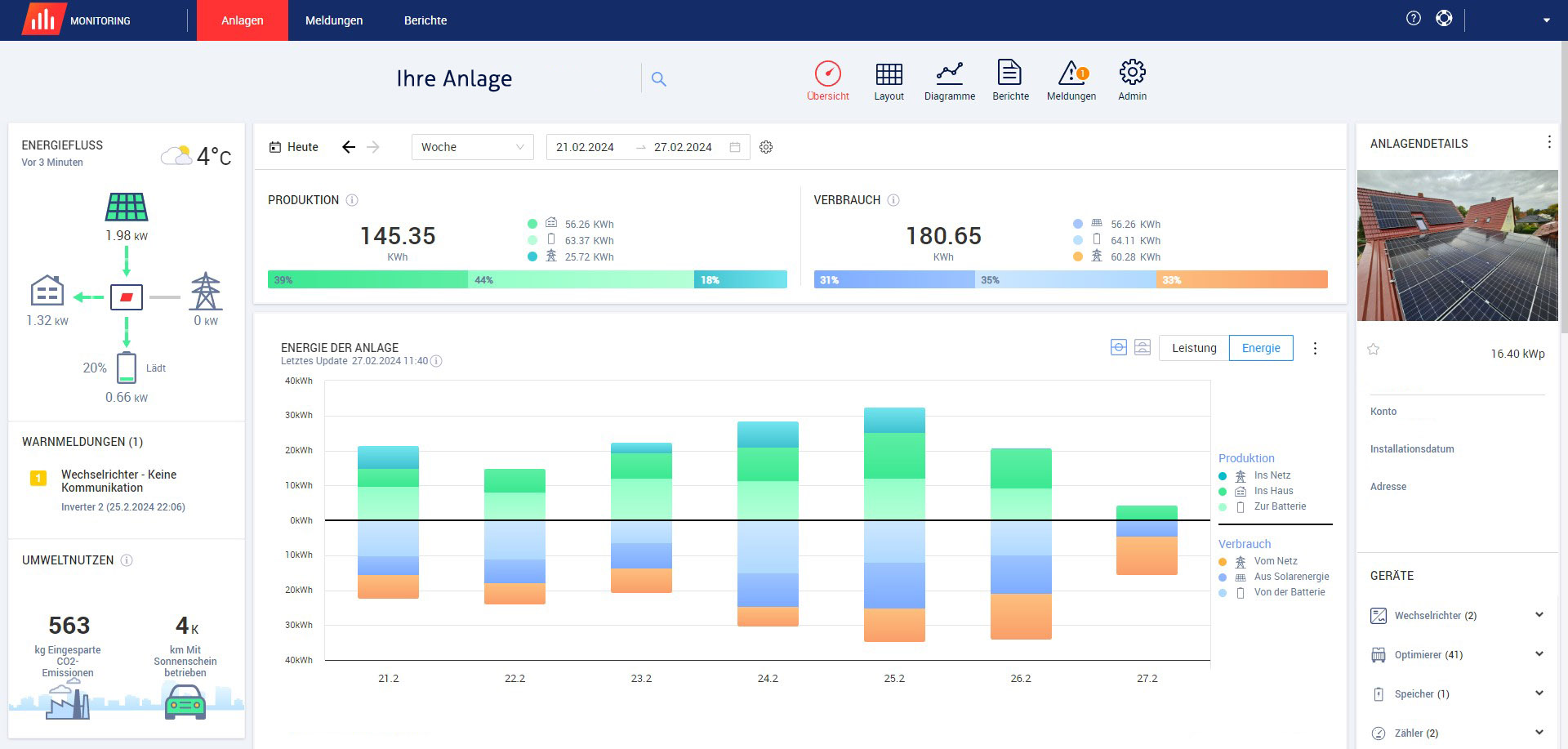The width and height of the screenshot is (1568, 749).
Task: Click the 44% segment of production bar
Action: (x=581, y=279)
